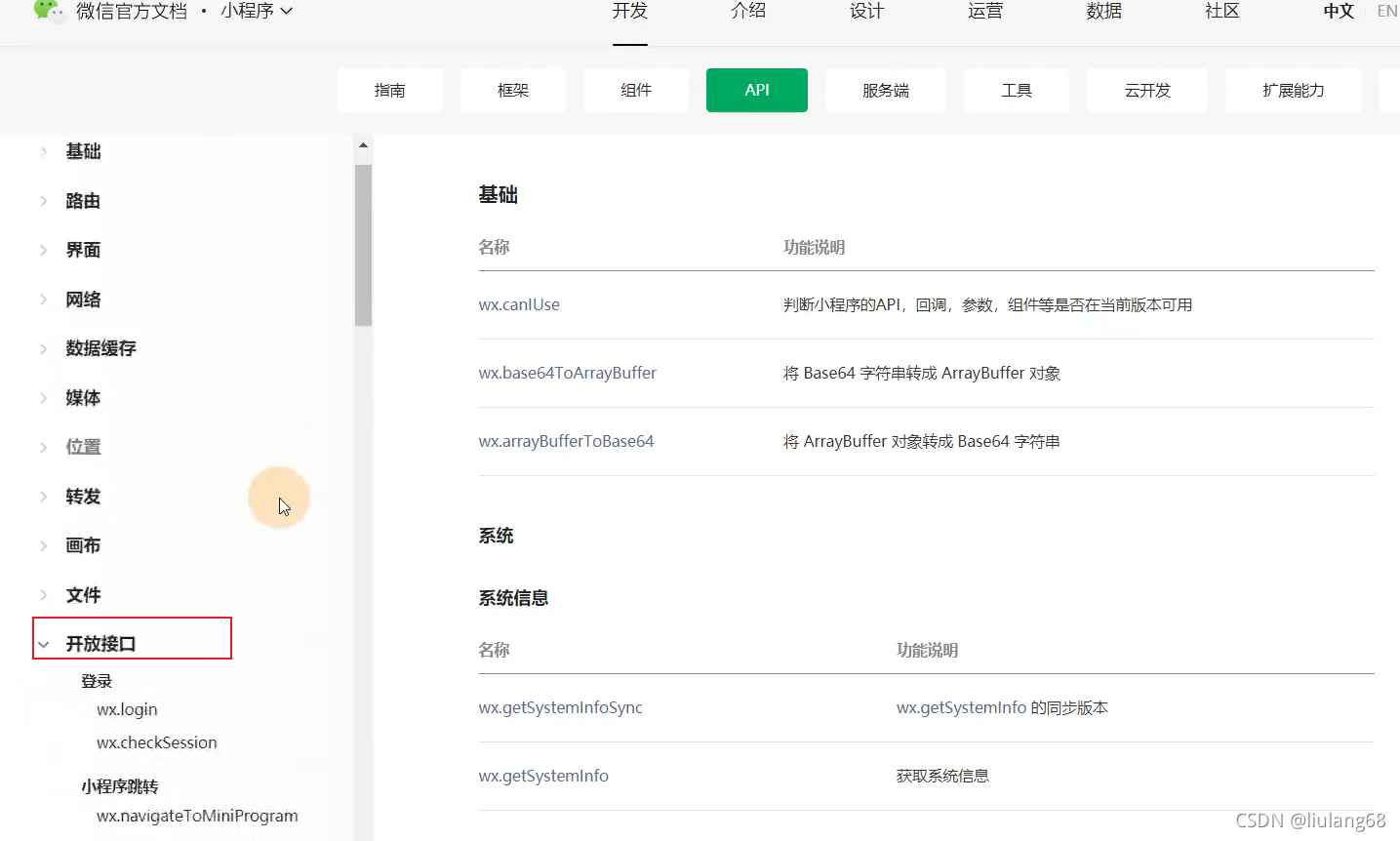Click the sidebar scrollbar thumb
The image size is (1400, 841).
pyautogui.click(x=363, y=245)
